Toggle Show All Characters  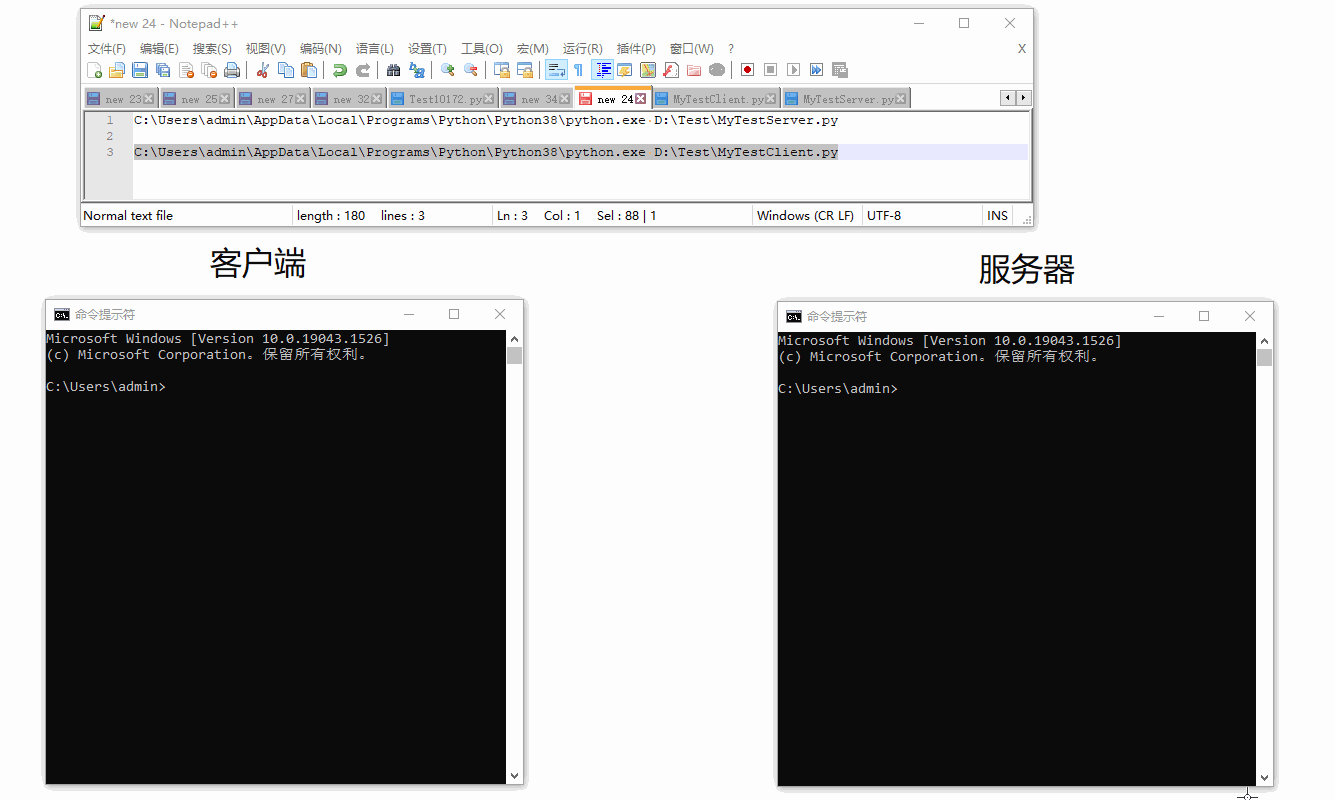tap(579, 69)
